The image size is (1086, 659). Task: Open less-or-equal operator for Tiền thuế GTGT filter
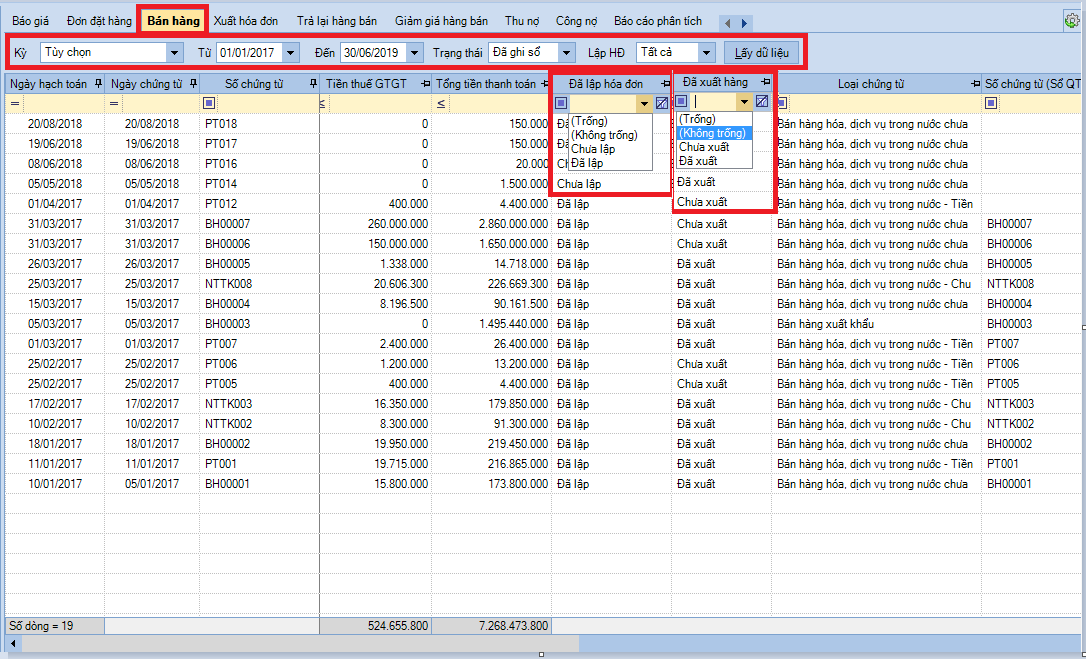(323, 103)
